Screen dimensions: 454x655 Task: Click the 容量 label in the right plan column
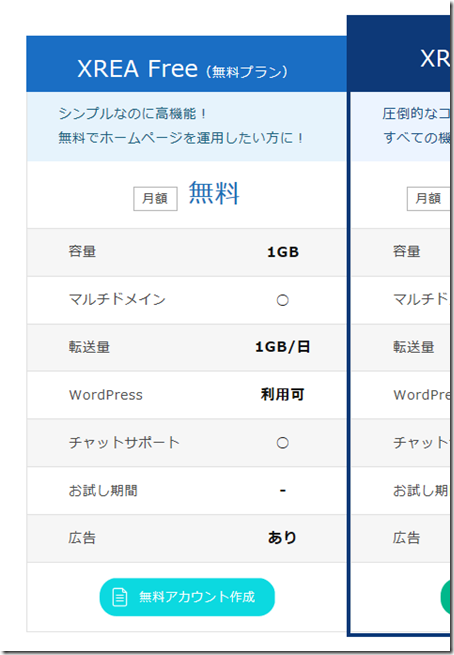(407, 251)
